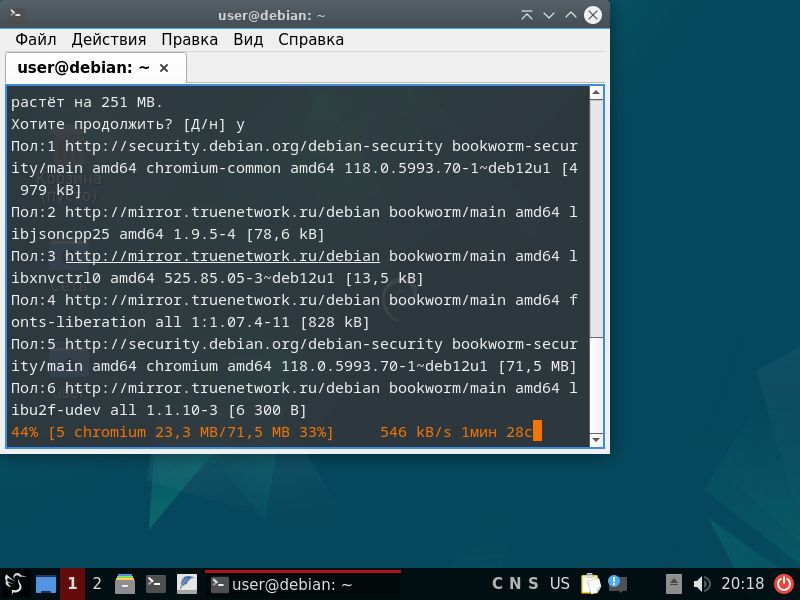Open the Файл menu
The height and width of the screenshot is (600, 800).
(x=35, y=40)
